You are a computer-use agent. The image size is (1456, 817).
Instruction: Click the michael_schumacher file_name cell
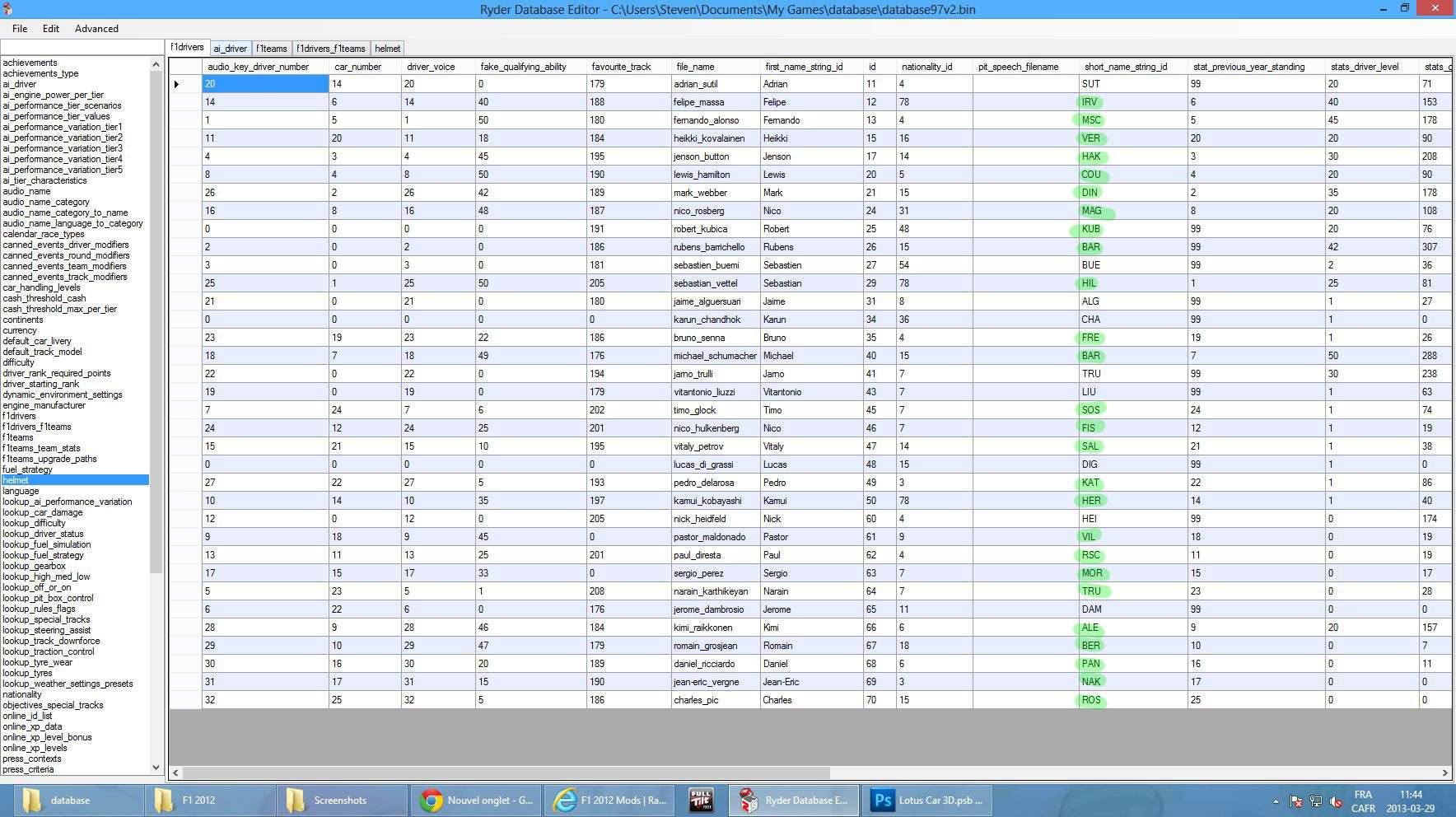tap(716, 356)
